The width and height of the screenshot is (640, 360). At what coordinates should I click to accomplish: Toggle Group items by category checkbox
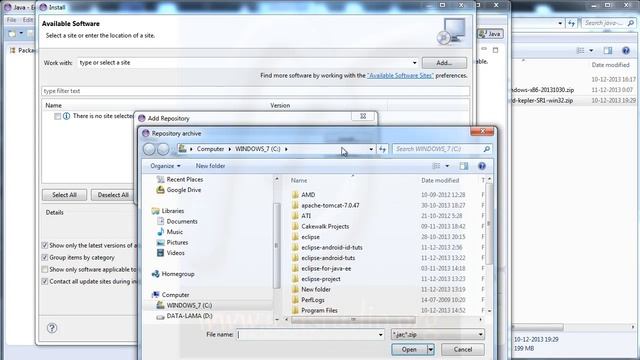(45, 258)
